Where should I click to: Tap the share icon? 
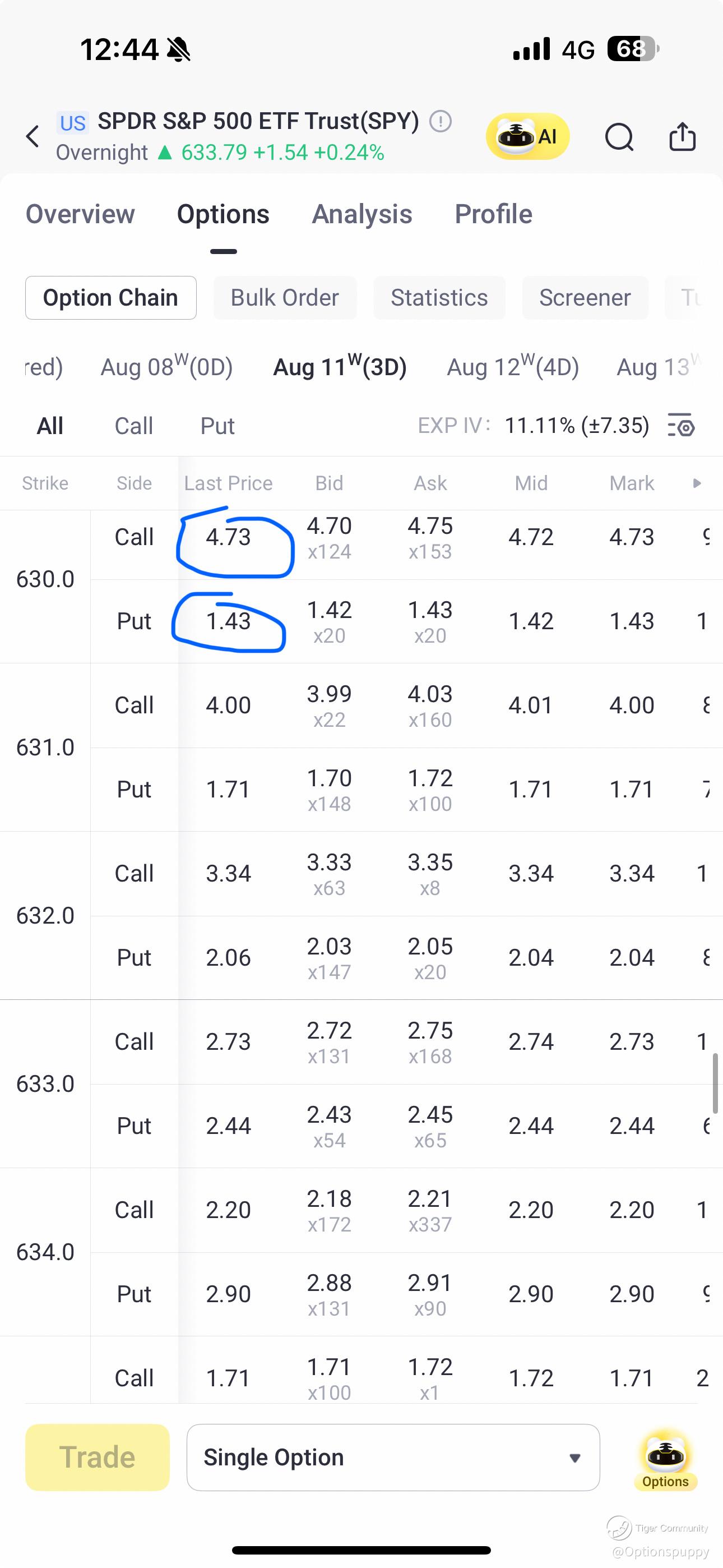tap(682, 136)
